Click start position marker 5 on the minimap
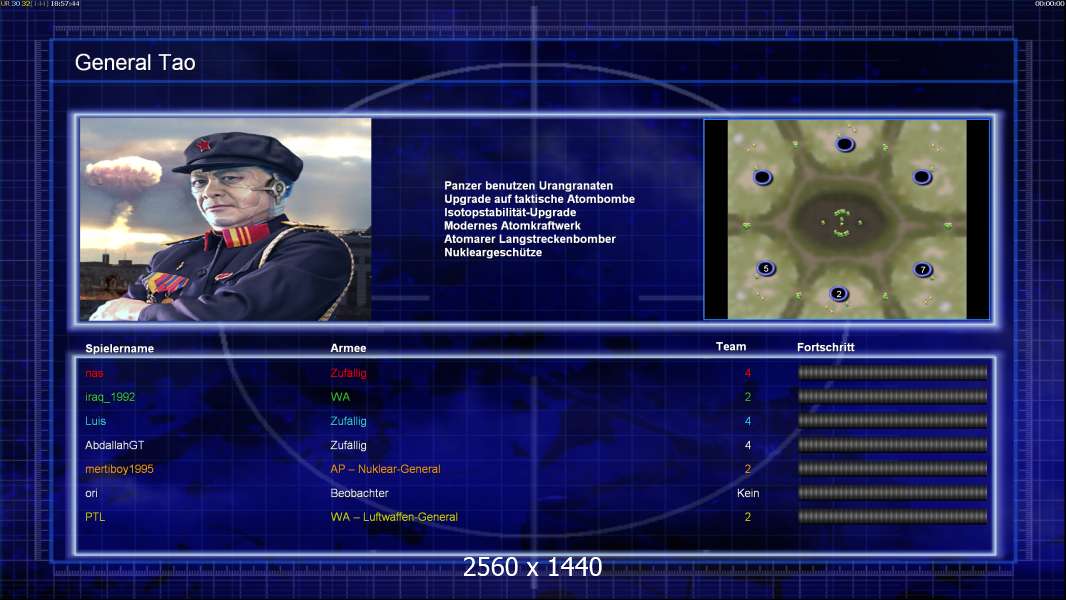Image resolution: width=1066 pixels, height=600 pixels. point(766,268)
